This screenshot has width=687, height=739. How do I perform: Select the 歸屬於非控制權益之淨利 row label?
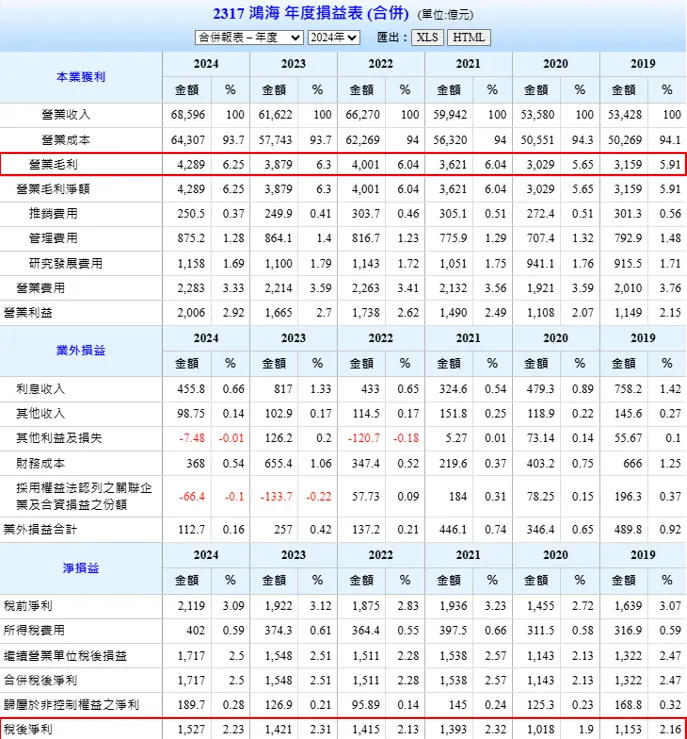click(72, 705)
